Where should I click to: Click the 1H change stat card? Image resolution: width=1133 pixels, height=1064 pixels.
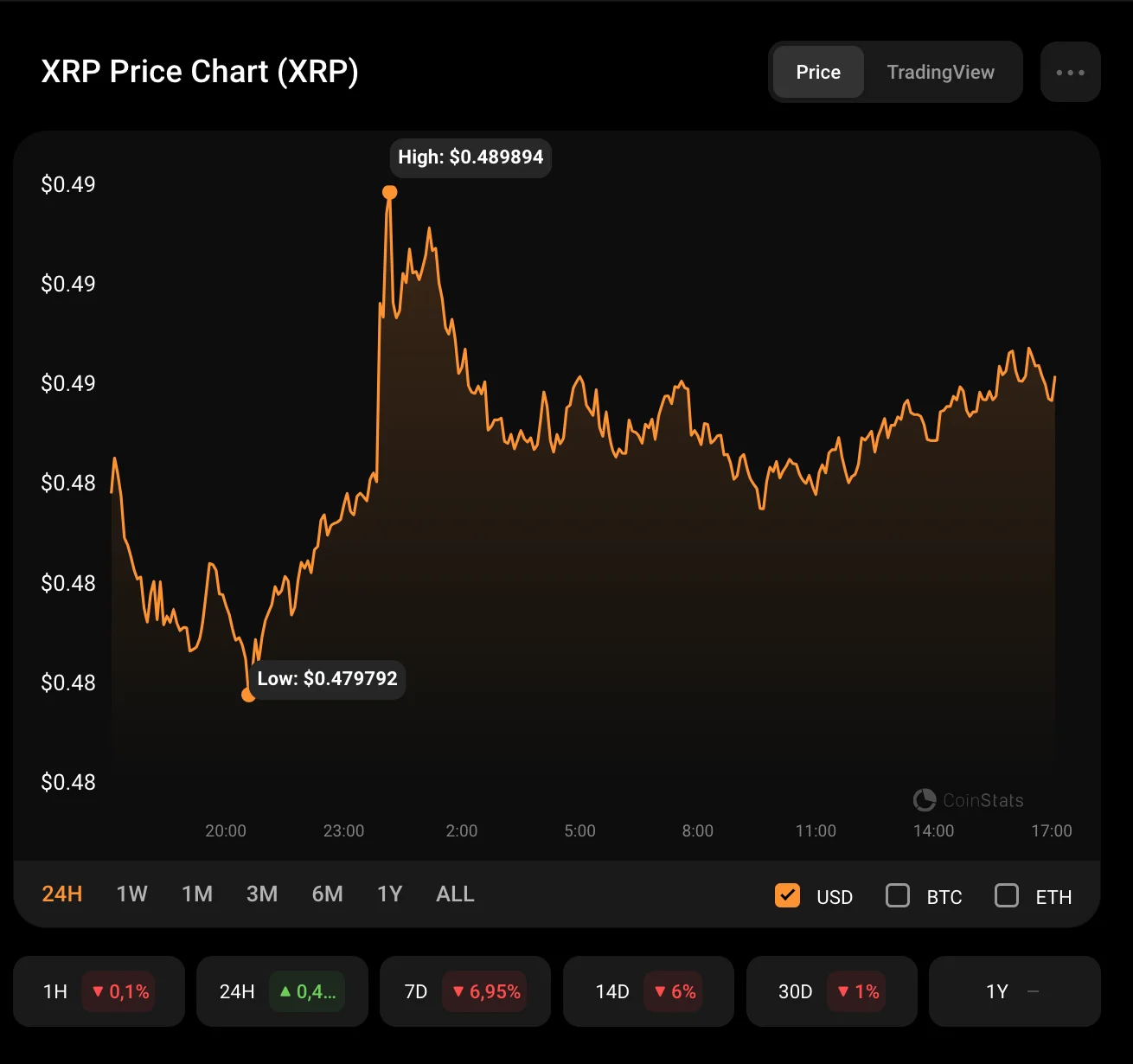[99, 991]
